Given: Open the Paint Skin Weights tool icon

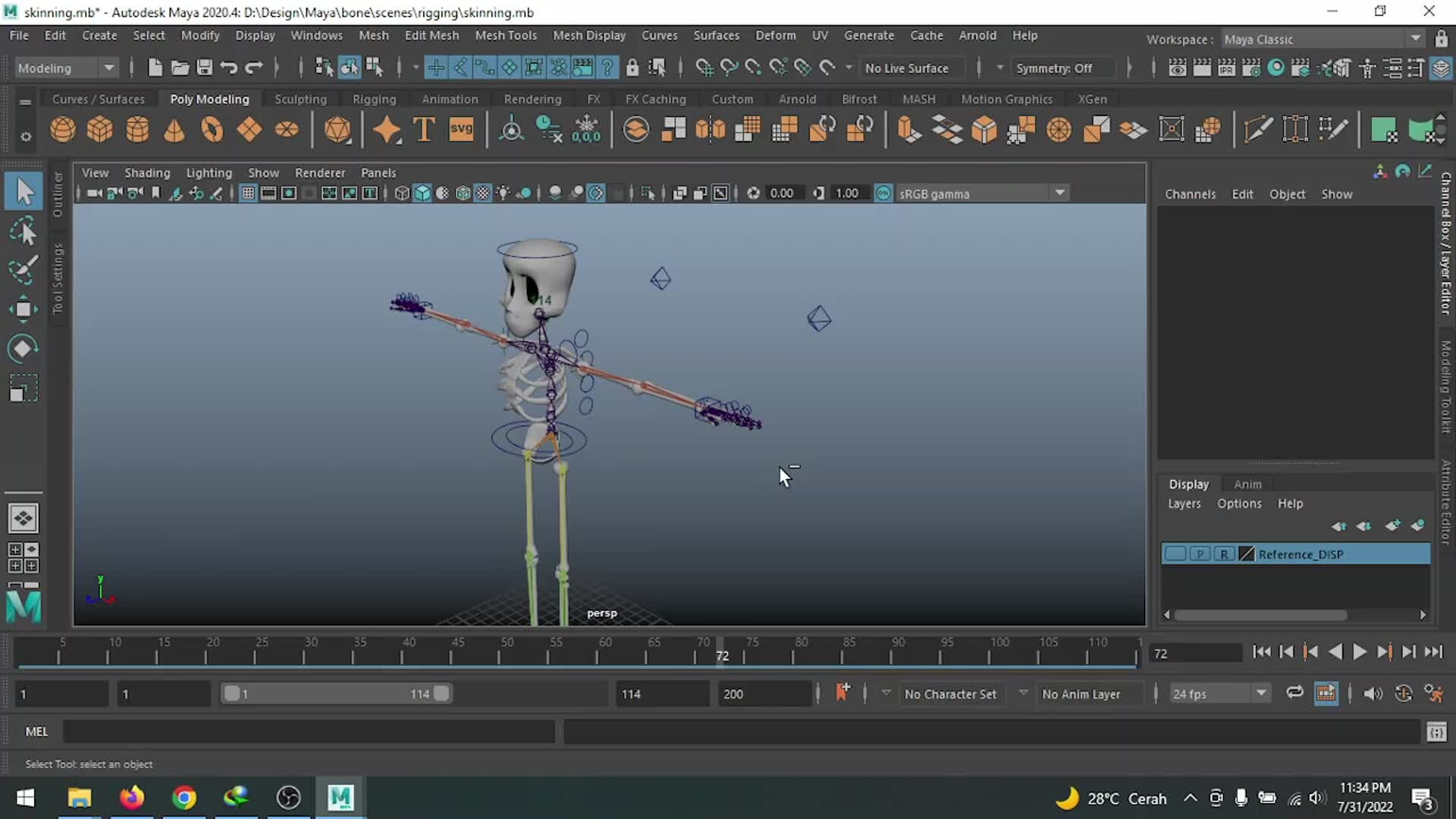Looking at the screenshot, I should click(1258, 129).
